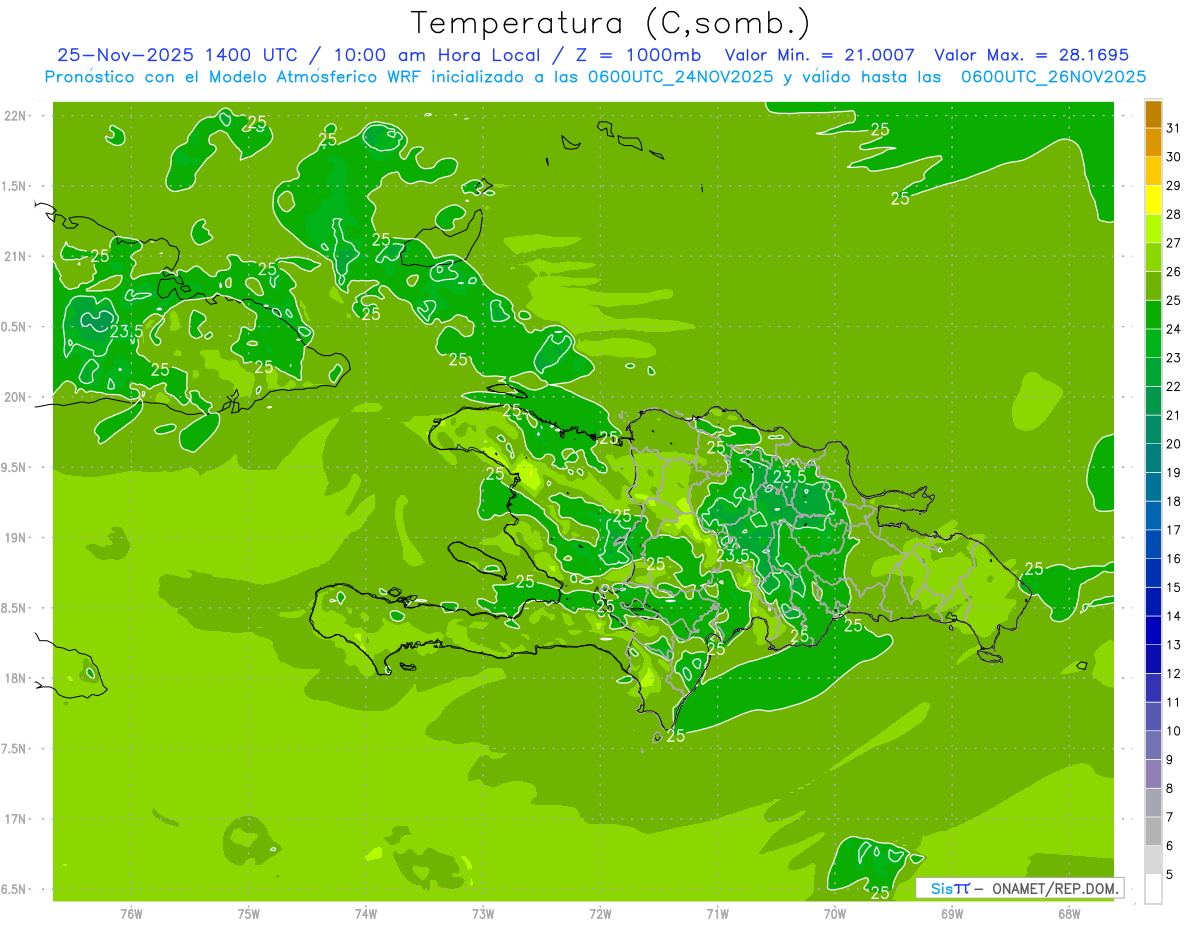Pick the gray legend swatch between 6 and 7
The width and height of the screenshot is (1200, 927).
tap(1154, 831)
